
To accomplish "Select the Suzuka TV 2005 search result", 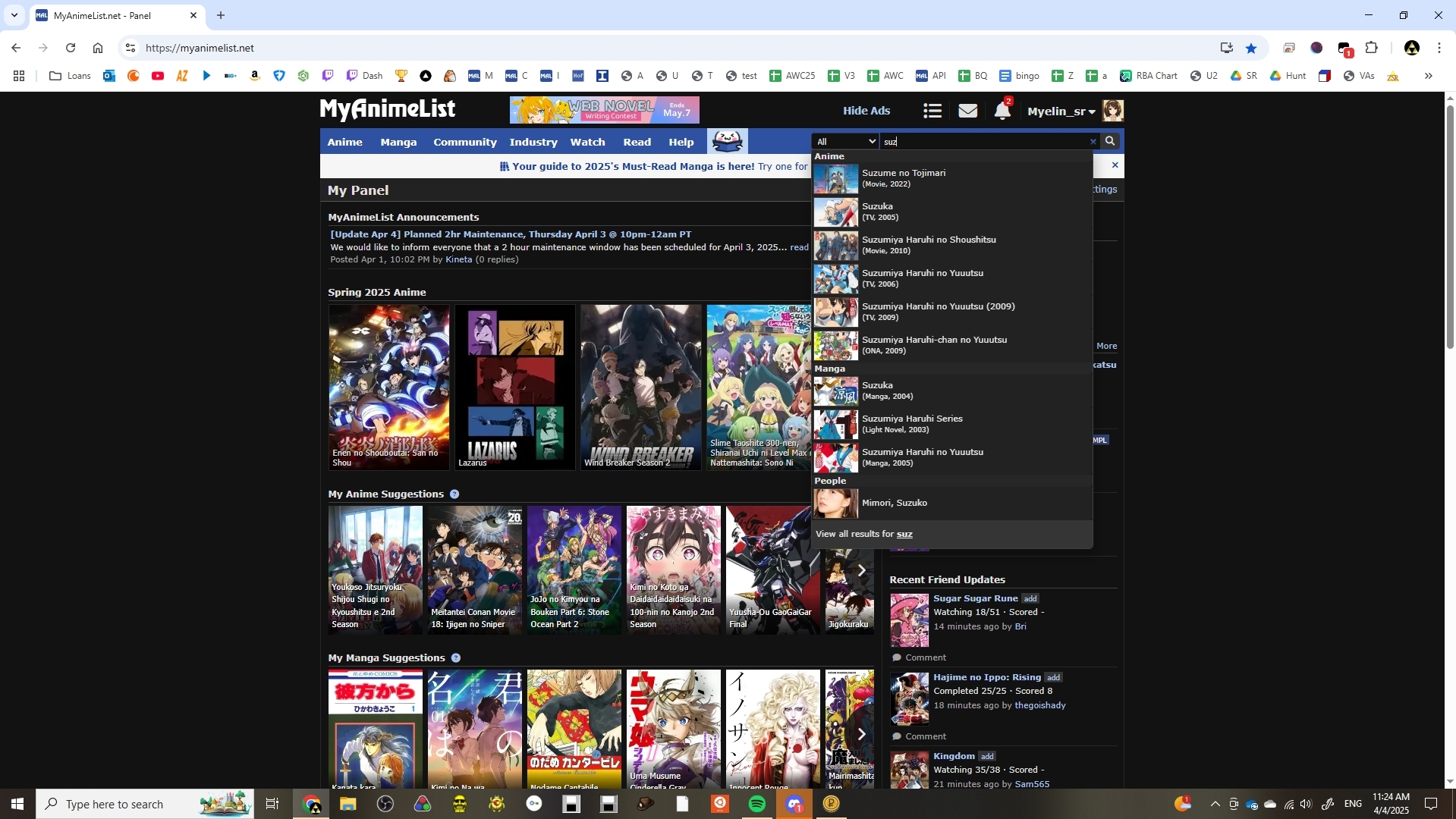I will click(x=952, y=212).
